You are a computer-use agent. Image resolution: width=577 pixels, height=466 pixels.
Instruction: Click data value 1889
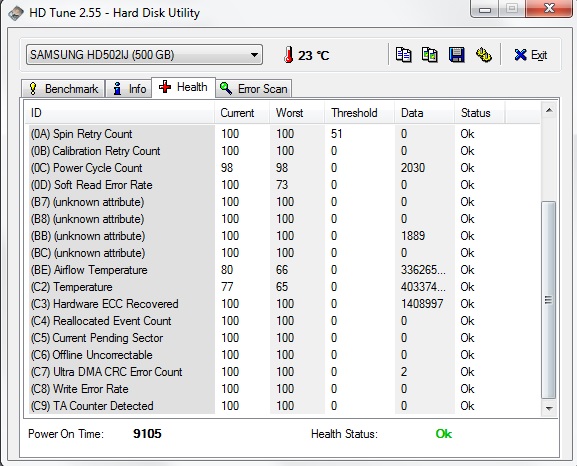tap(413, 236)
